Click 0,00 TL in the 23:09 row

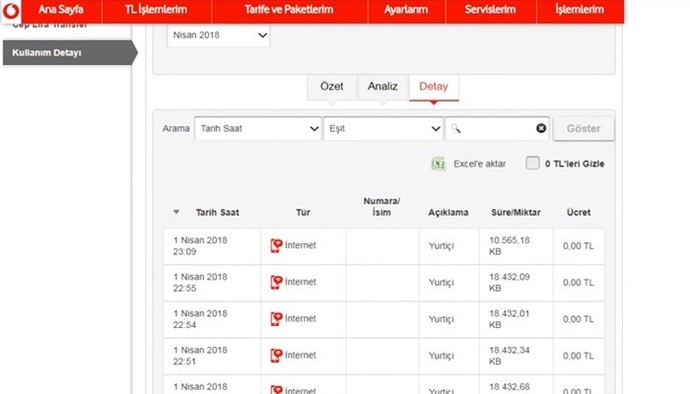tap(578, 246)
